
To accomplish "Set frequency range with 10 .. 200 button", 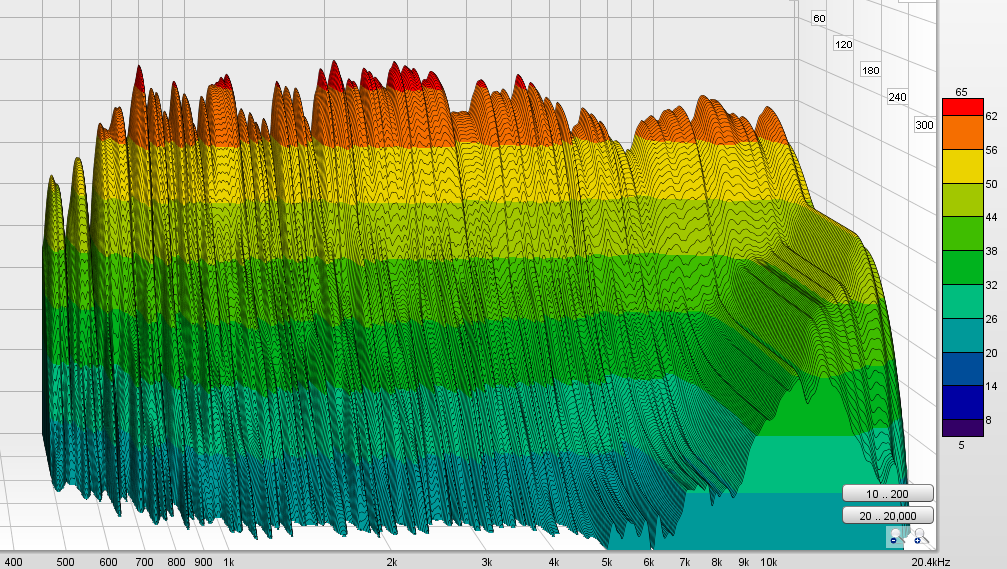I will click(x=888, y=494).
